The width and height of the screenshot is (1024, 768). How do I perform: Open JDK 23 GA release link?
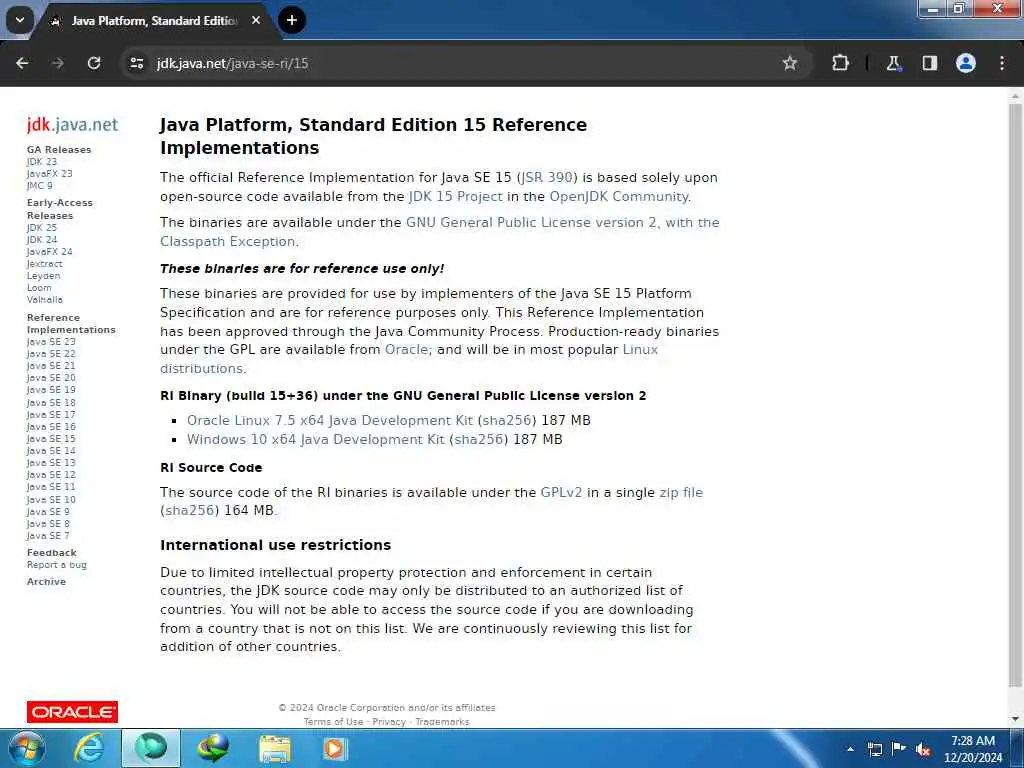point(42,161)
